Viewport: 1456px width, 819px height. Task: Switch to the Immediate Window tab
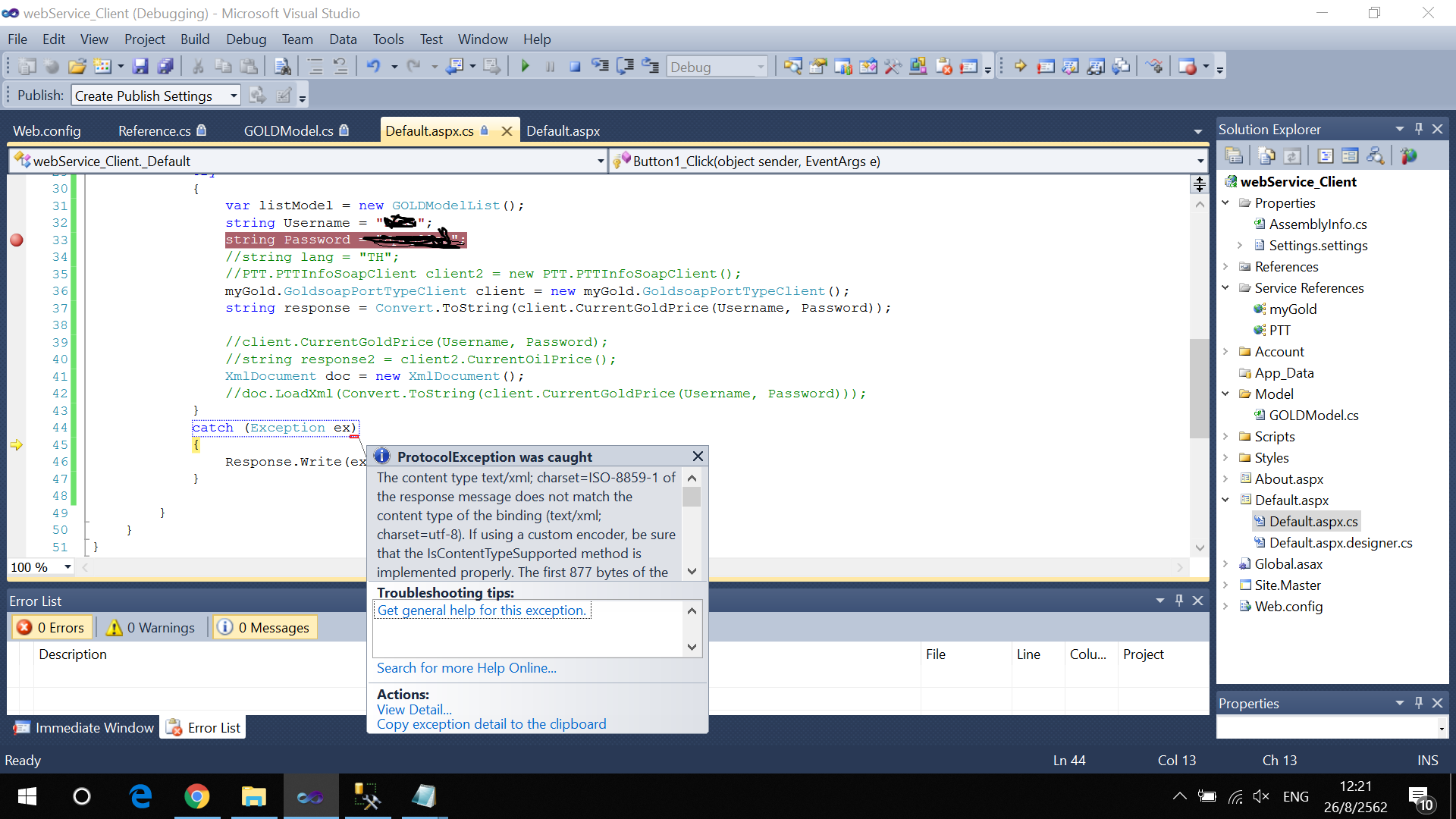(x=83, y=727)
